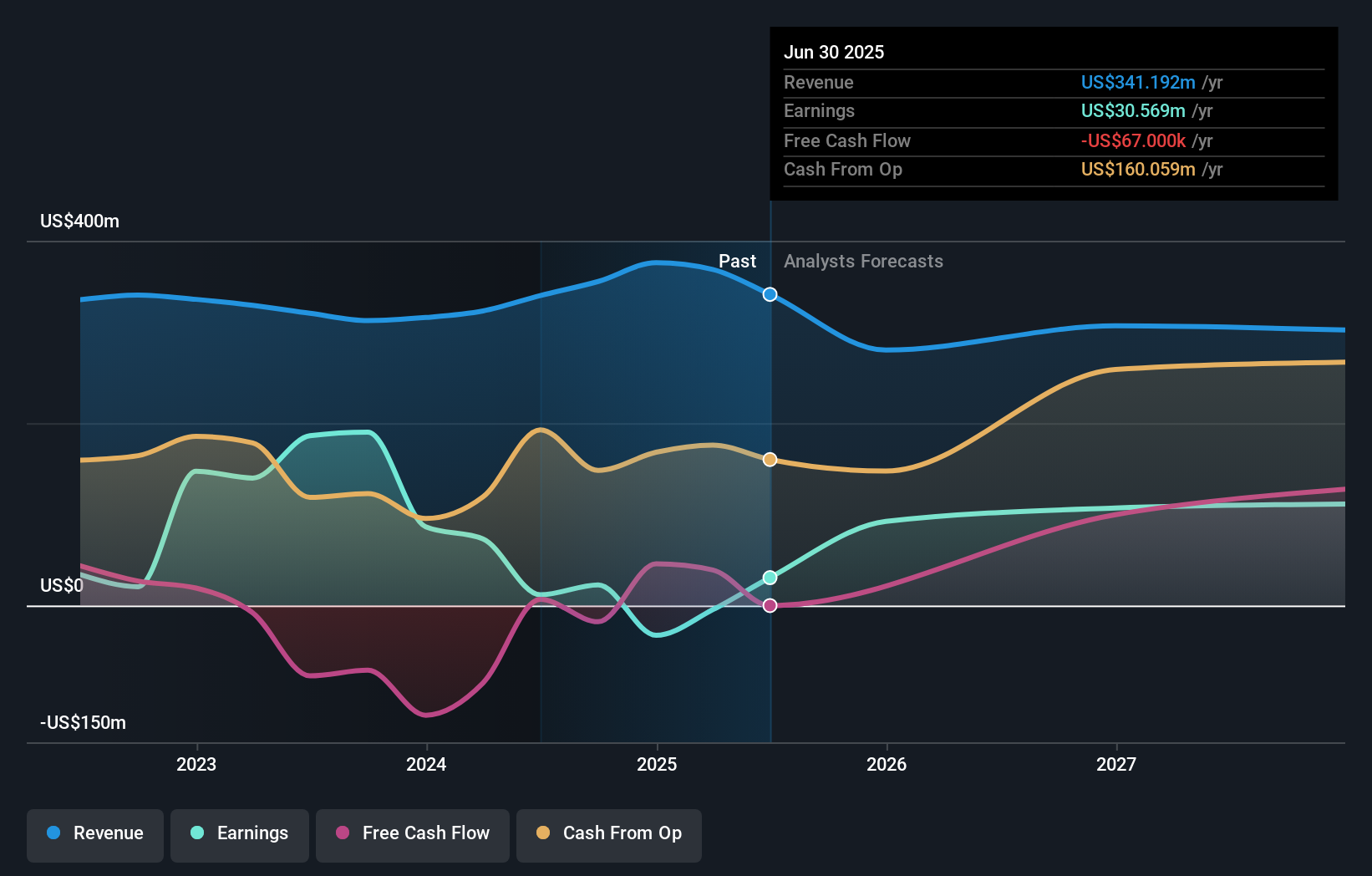Click the -US$67.000k Free Cash Flow value
Screen dimensions: 1372x876
click(1134, 141)
